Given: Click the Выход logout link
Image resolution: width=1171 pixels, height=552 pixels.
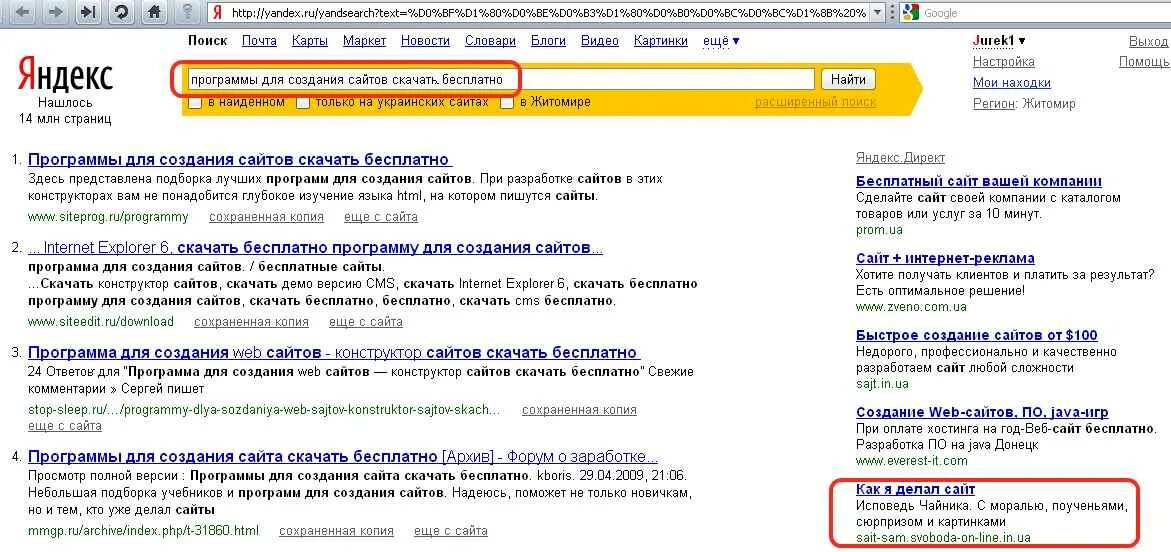Looking at the screenshot, I should pos(1149,41).
